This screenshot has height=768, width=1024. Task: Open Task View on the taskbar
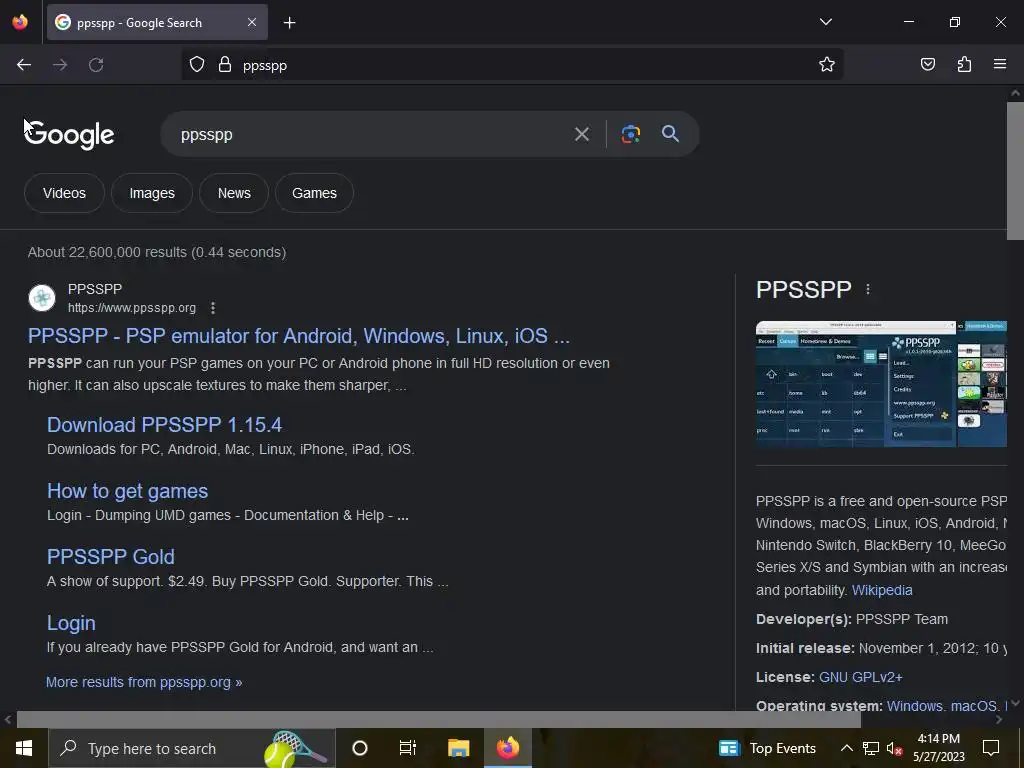tap(408, 748)
